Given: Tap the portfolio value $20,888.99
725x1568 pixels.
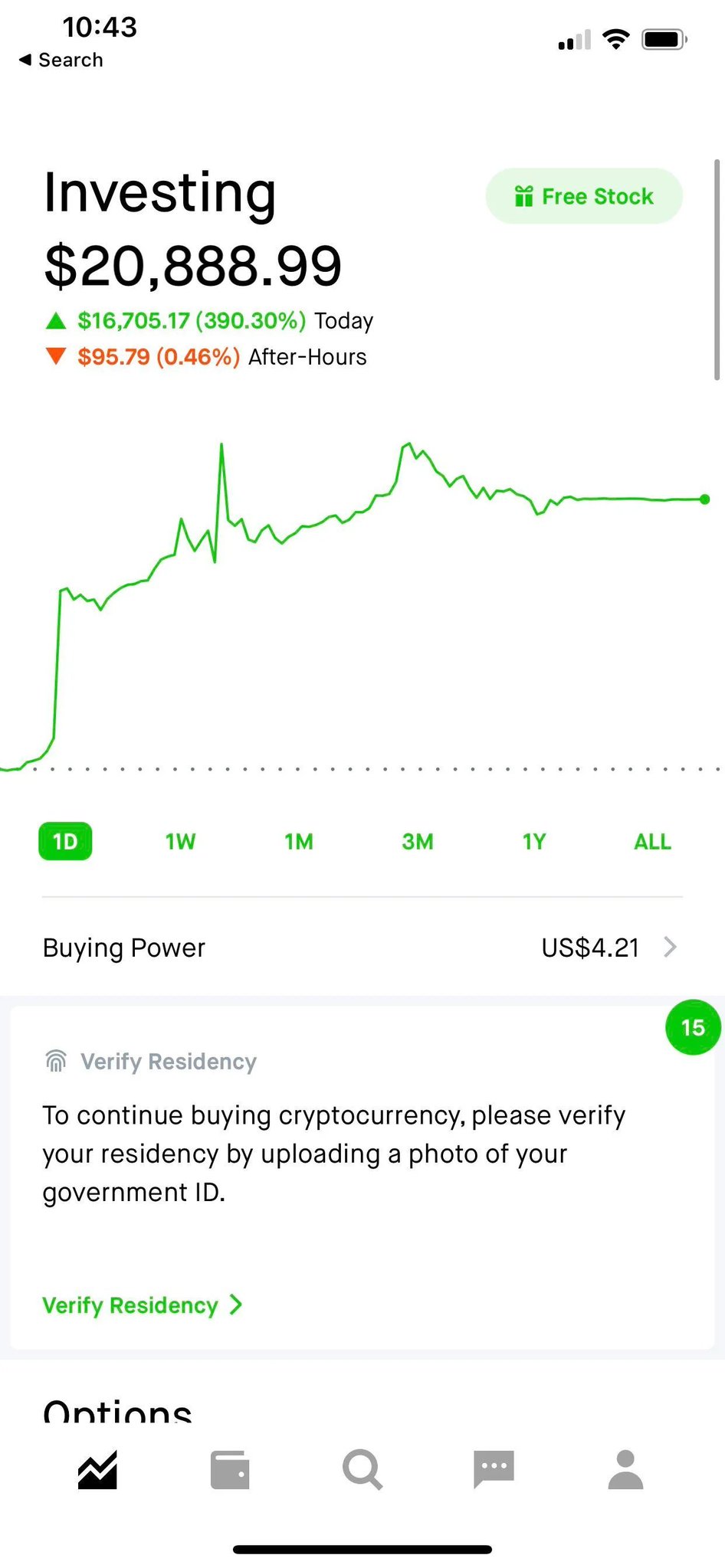Looking at the screenshot, I should (x=193, y=267).
